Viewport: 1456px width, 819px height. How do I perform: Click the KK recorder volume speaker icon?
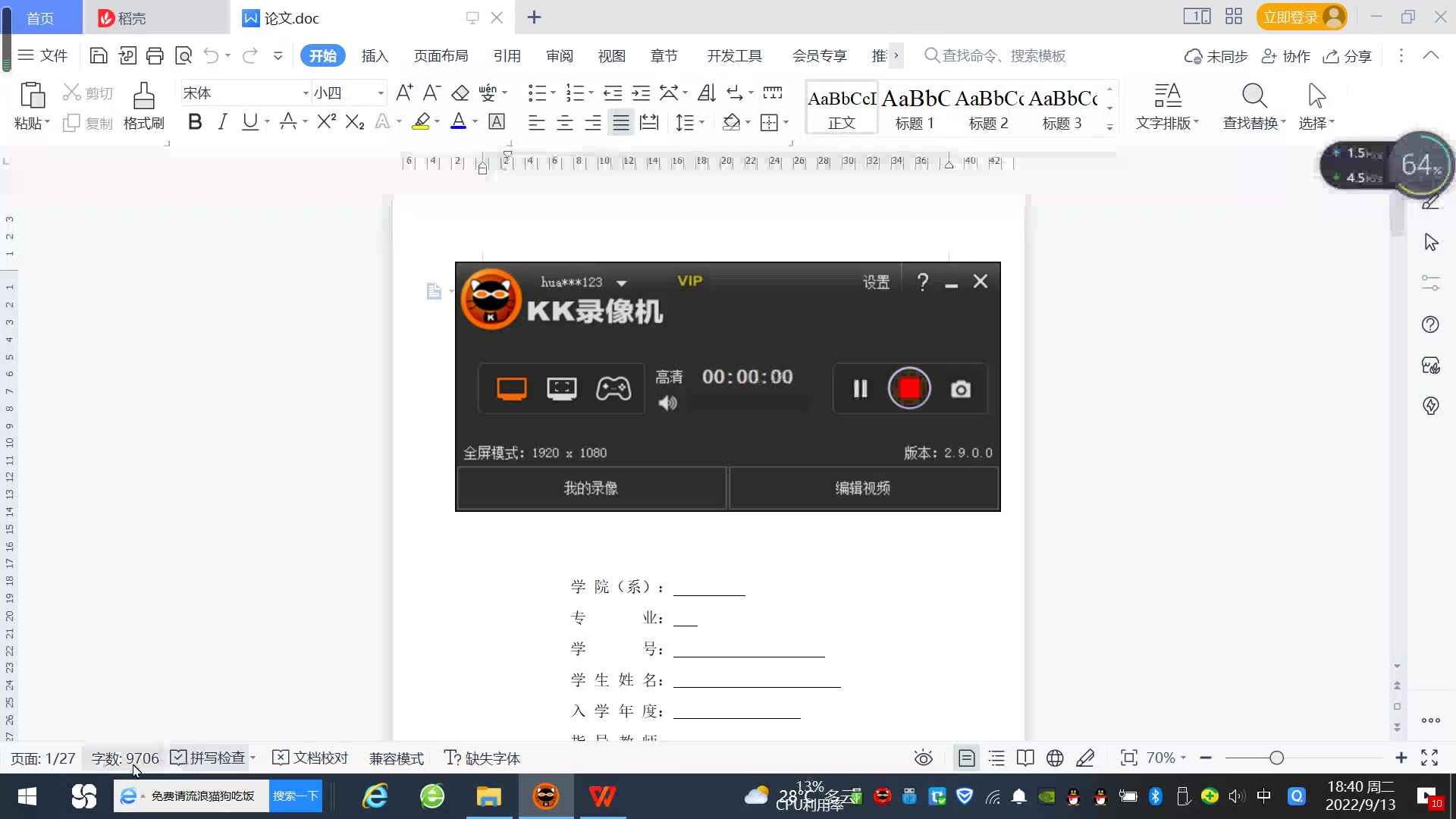point(667,403)
